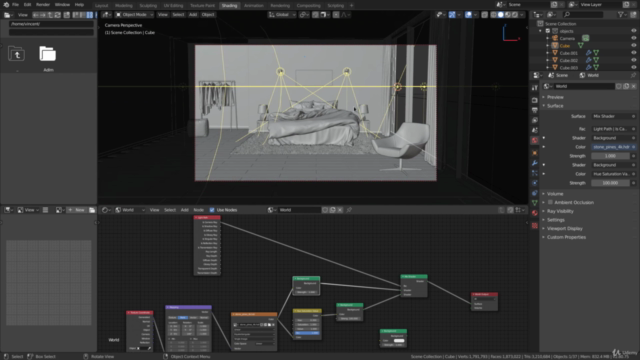Click the parent directory folder icon in file browser
The height and width of the screenshot is (360, 640).
coord(16,54)
